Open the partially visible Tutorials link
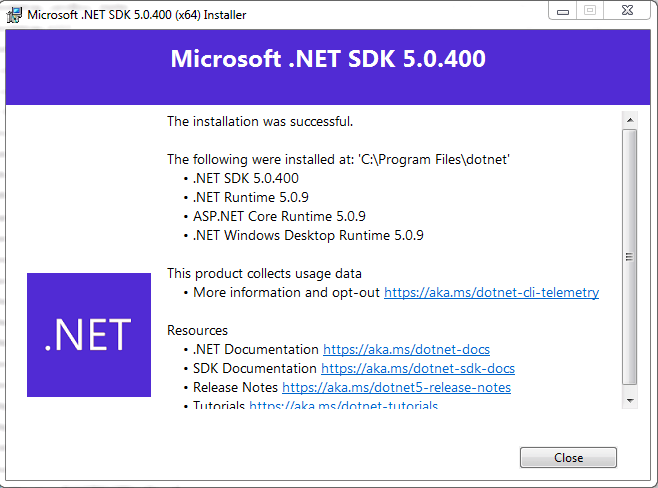658x488 pixels. coord(344,405)
